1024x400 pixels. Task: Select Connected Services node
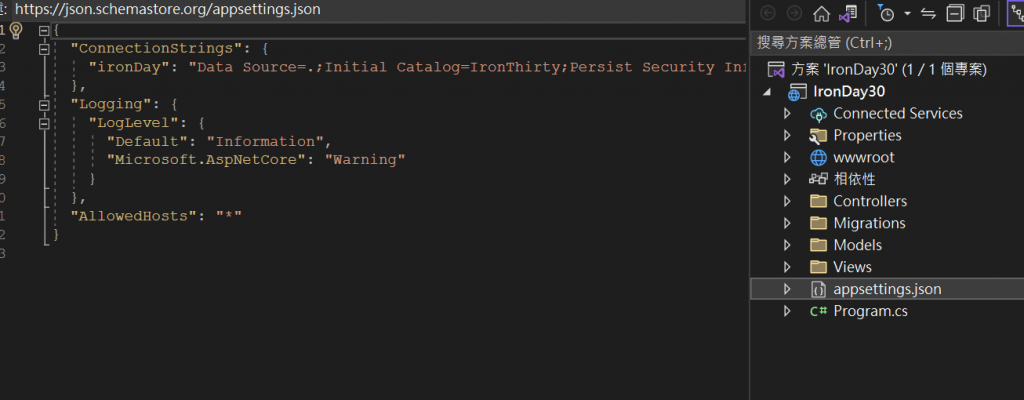[898, 114]
